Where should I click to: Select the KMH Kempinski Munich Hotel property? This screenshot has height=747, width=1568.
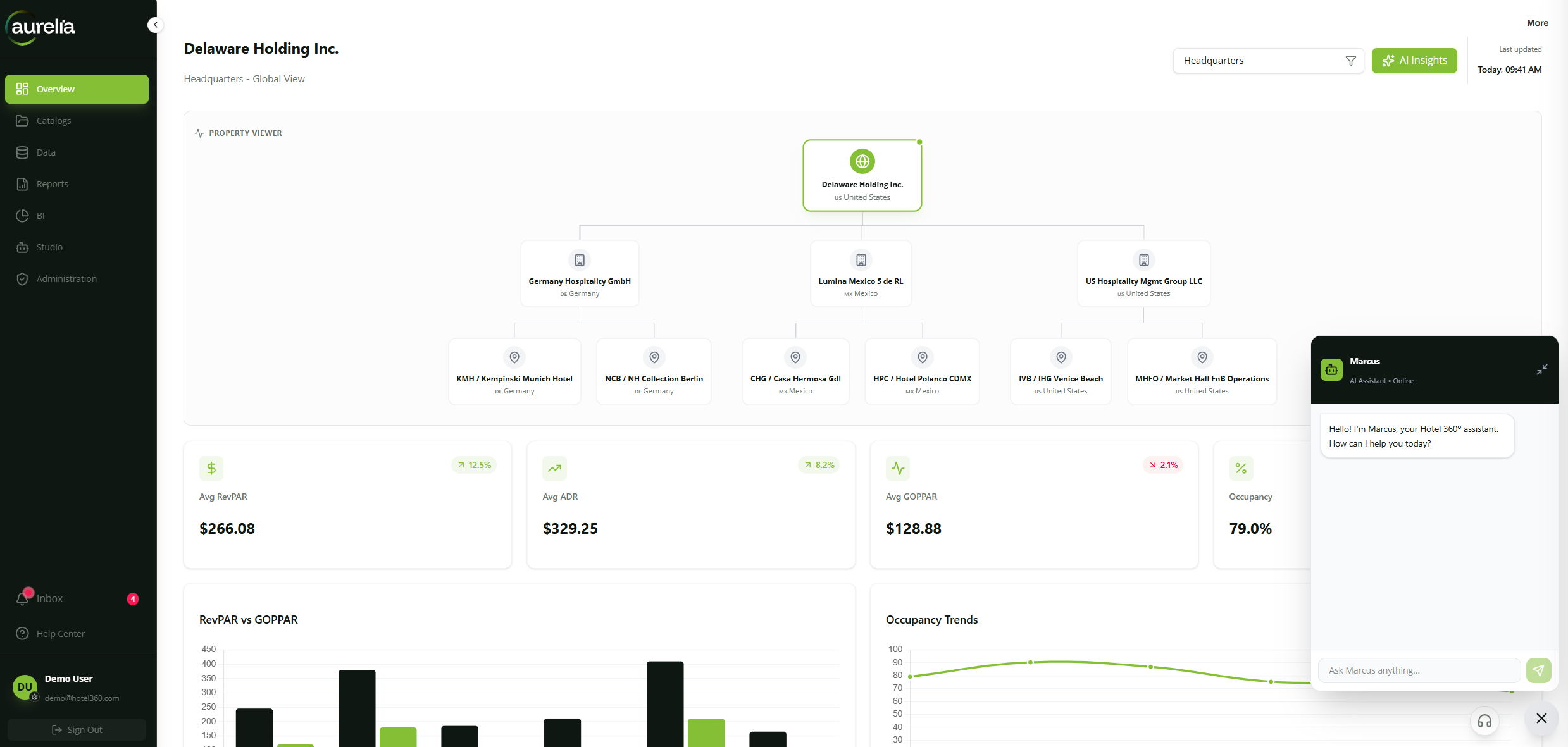coord(514,371)
